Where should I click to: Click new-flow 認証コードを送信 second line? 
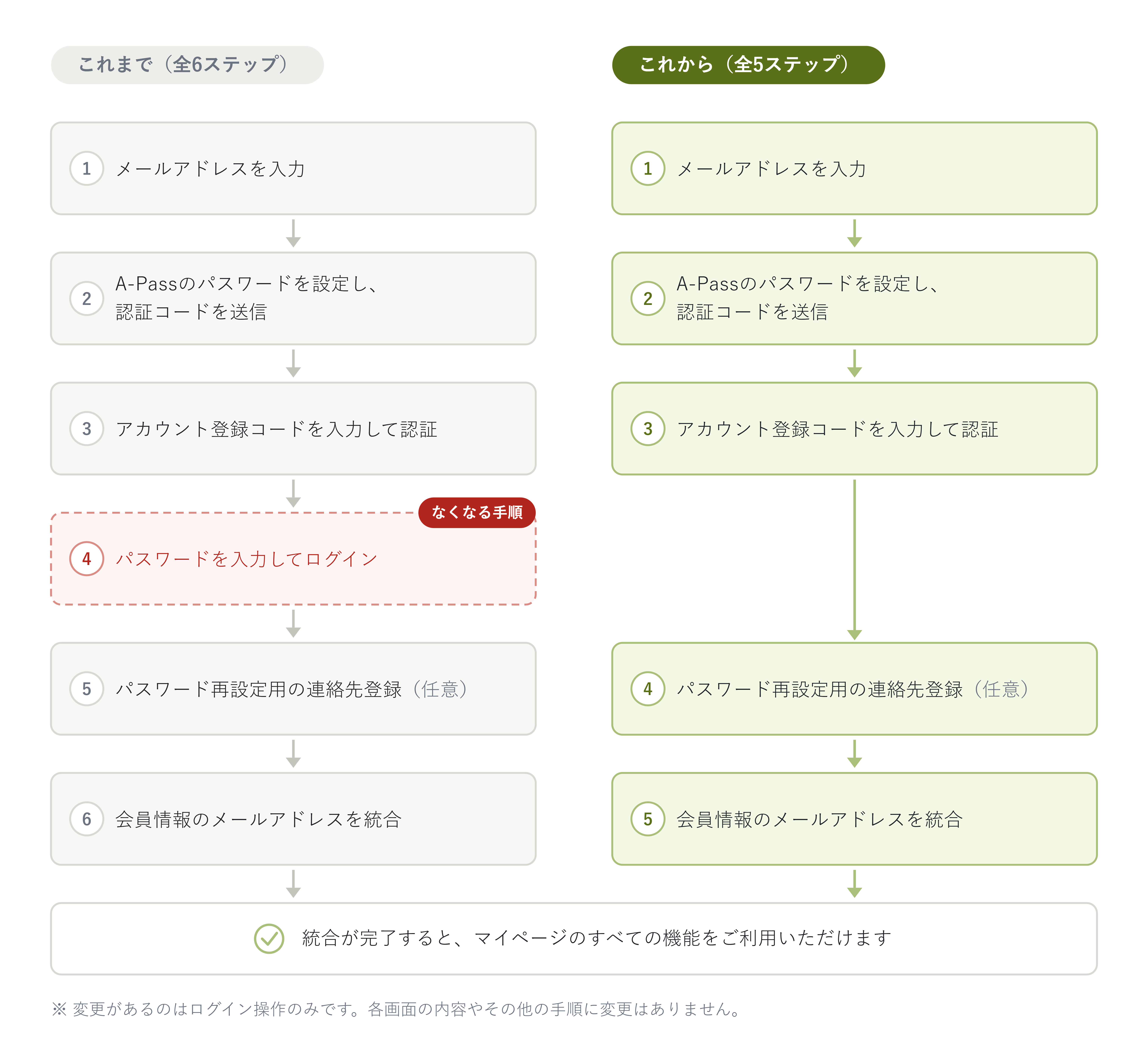pyautogui.click(x=752, y=312)
